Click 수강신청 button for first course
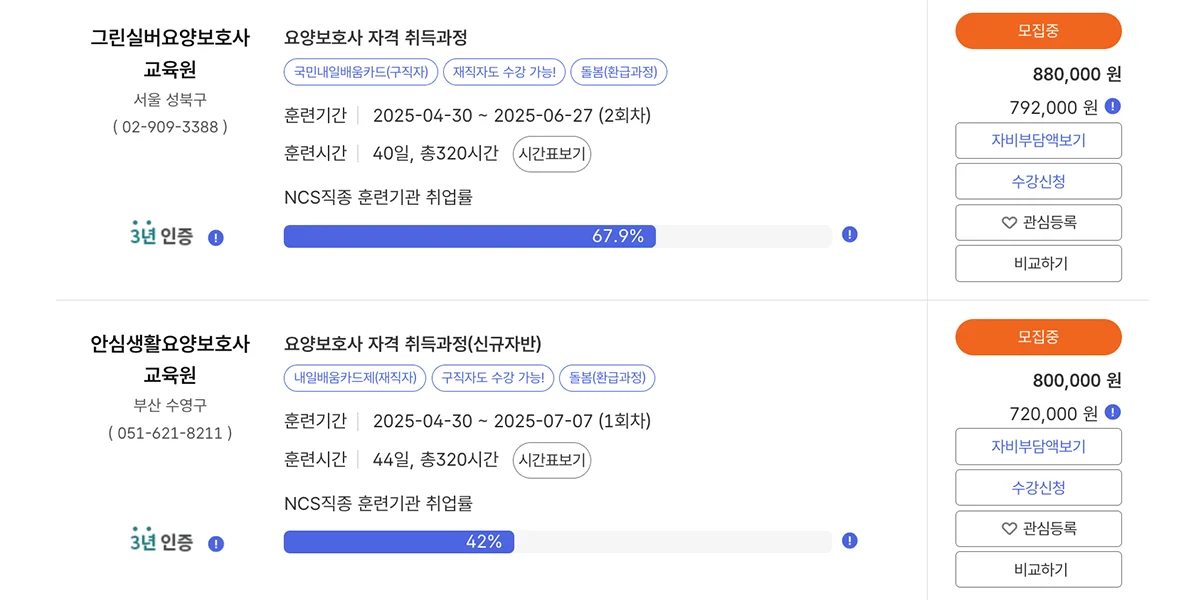Screen dimensions: 1200x600 [x=1038, y=181]
